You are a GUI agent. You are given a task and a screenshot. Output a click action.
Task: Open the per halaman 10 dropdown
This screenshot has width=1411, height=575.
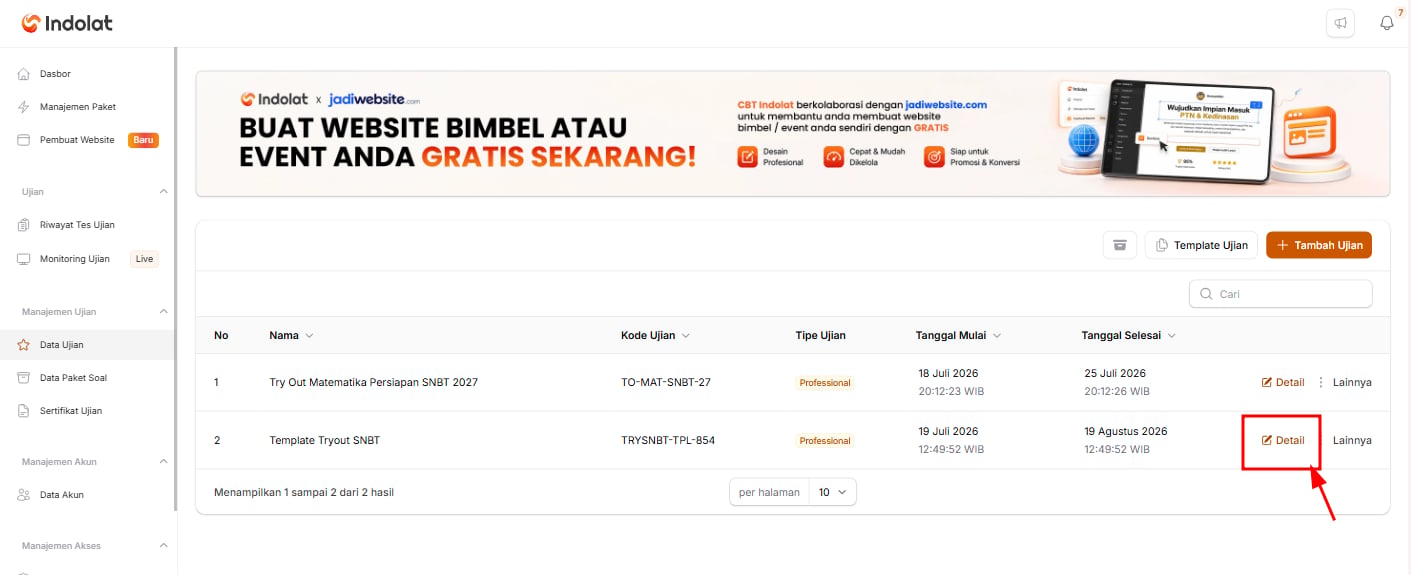[832, 492]
